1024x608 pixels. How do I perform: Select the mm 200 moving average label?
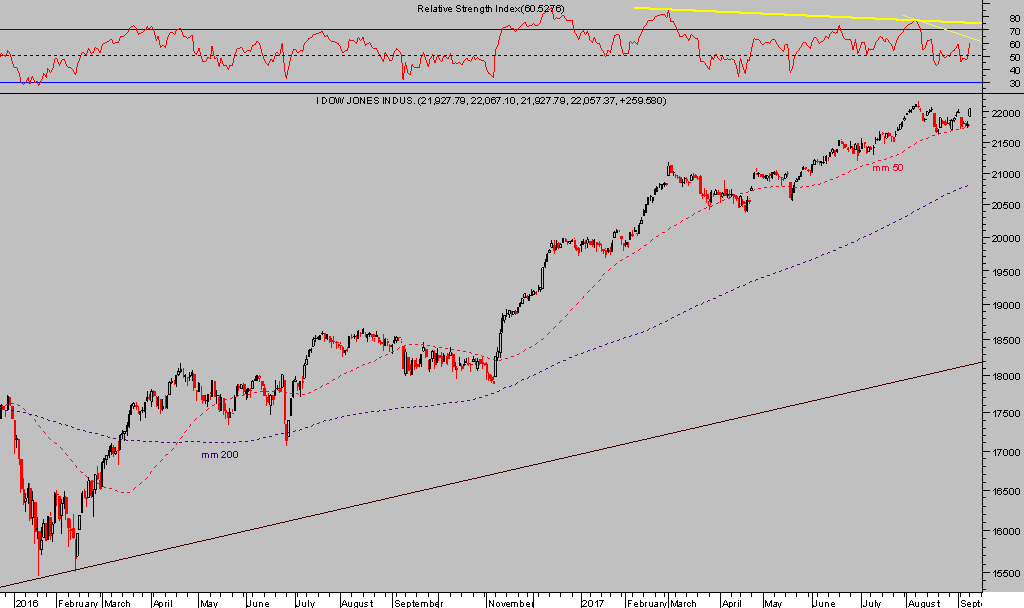(x=219, y=454)
